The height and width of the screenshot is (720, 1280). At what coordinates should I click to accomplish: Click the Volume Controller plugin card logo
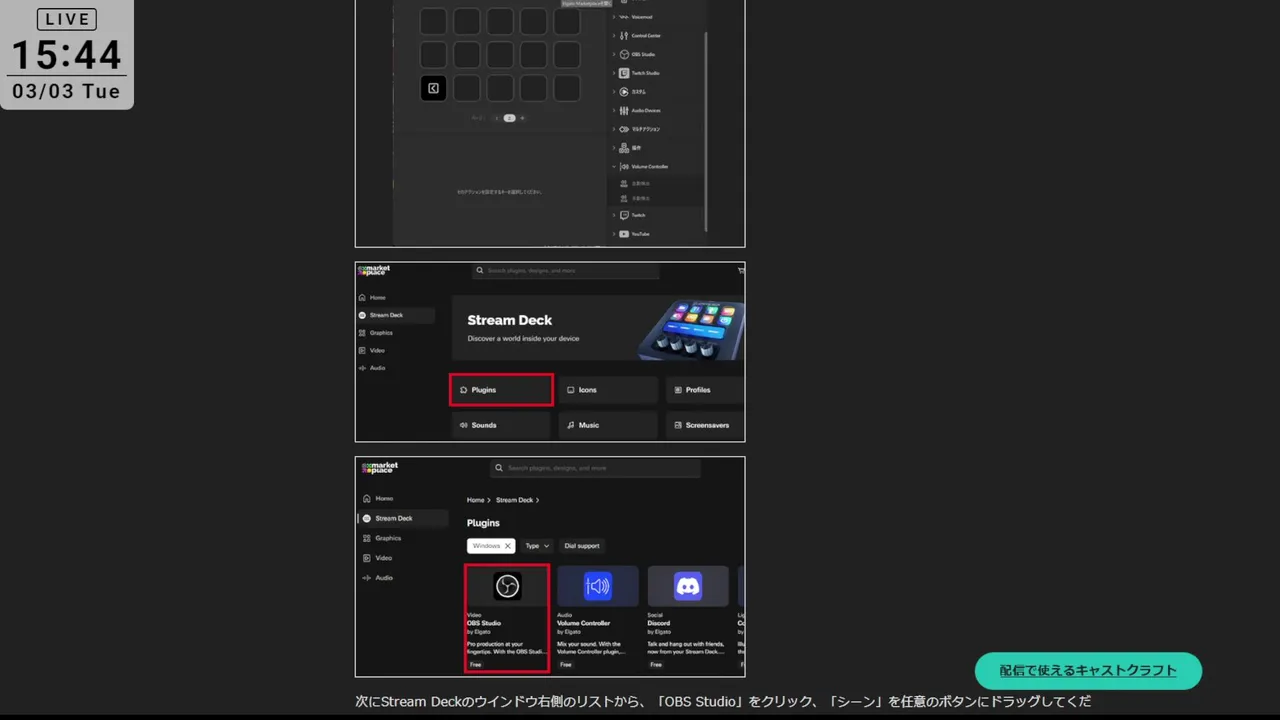(598, 586)
